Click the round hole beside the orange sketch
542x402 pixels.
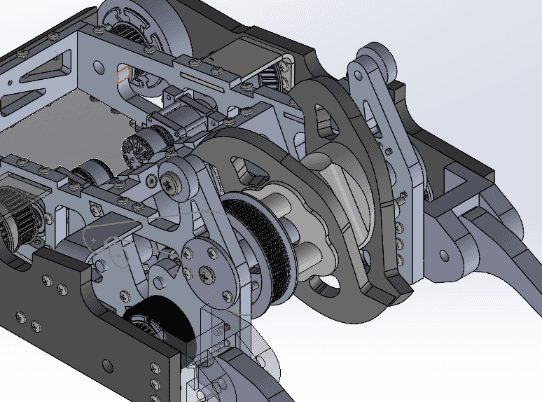click(x=99, y=67)
